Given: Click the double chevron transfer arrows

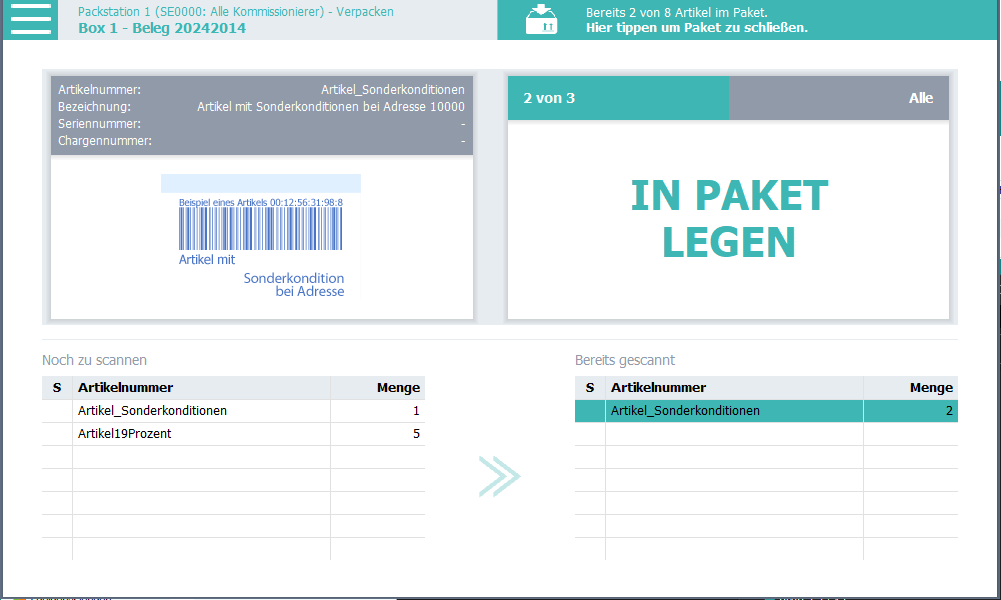Looking at the screenshot, I should tap(499, 477).
